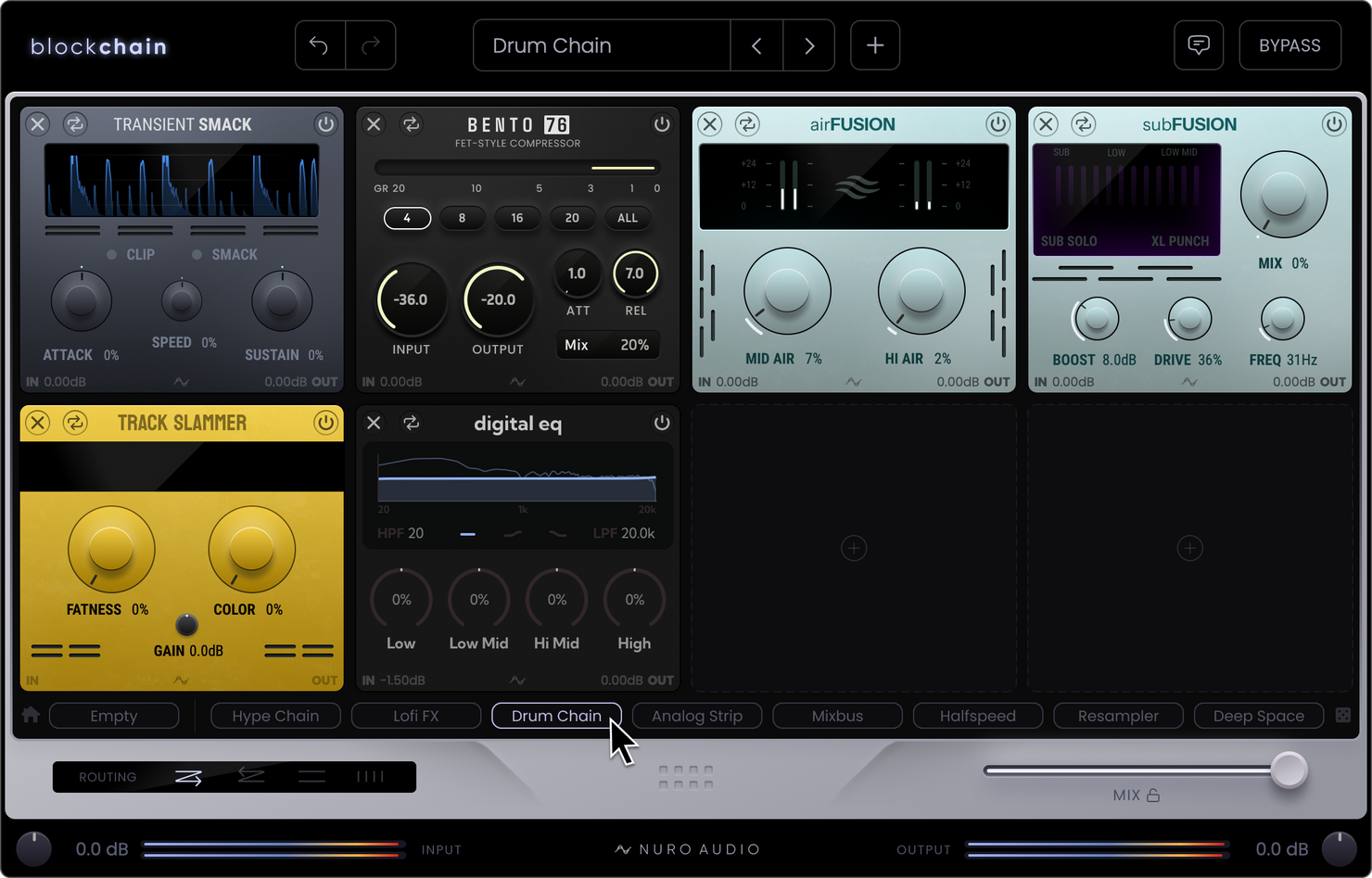Go to next preset arrow

pyautogui.click(x=809, y=45)
